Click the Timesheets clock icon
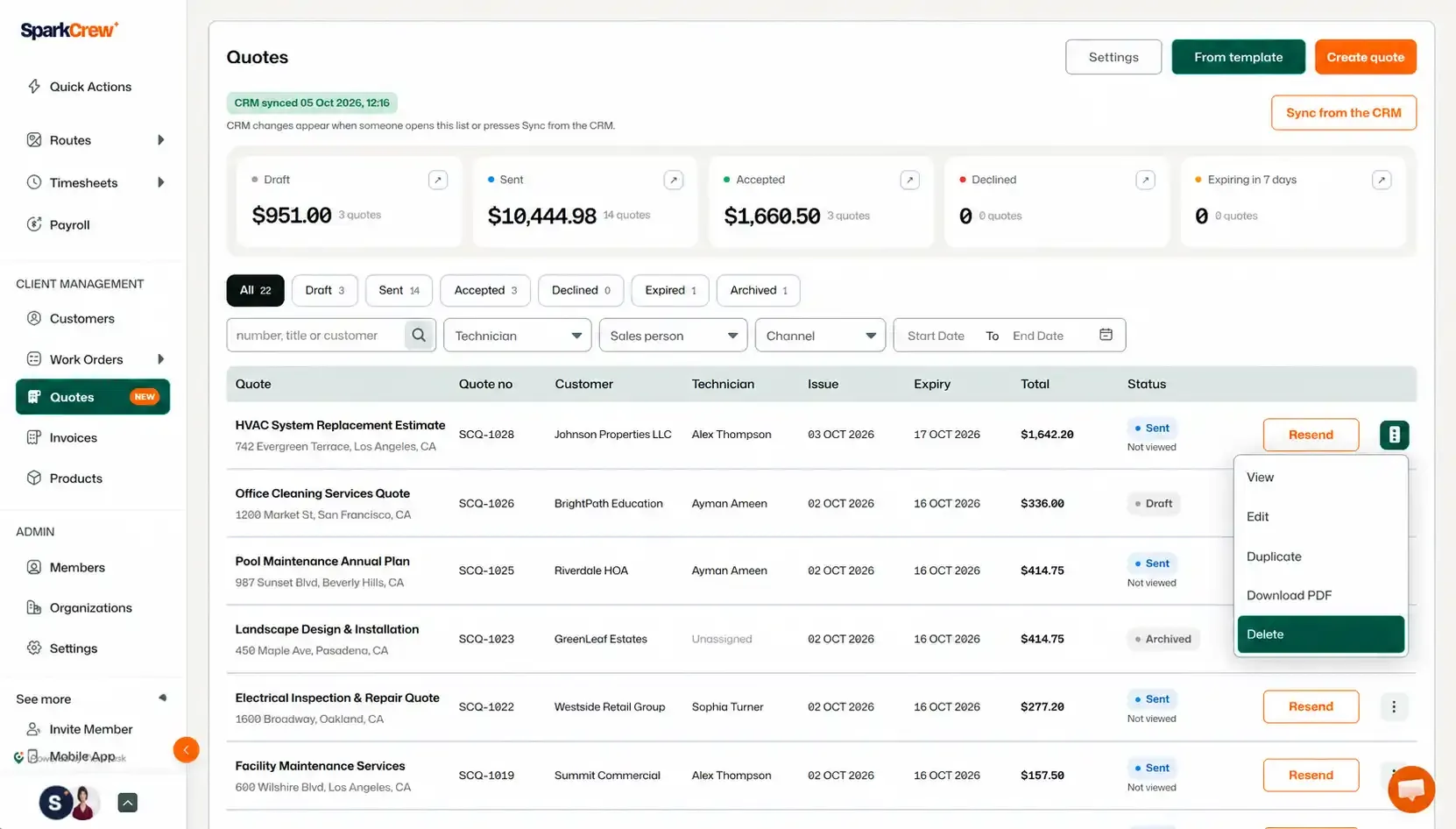 [34, 182]
